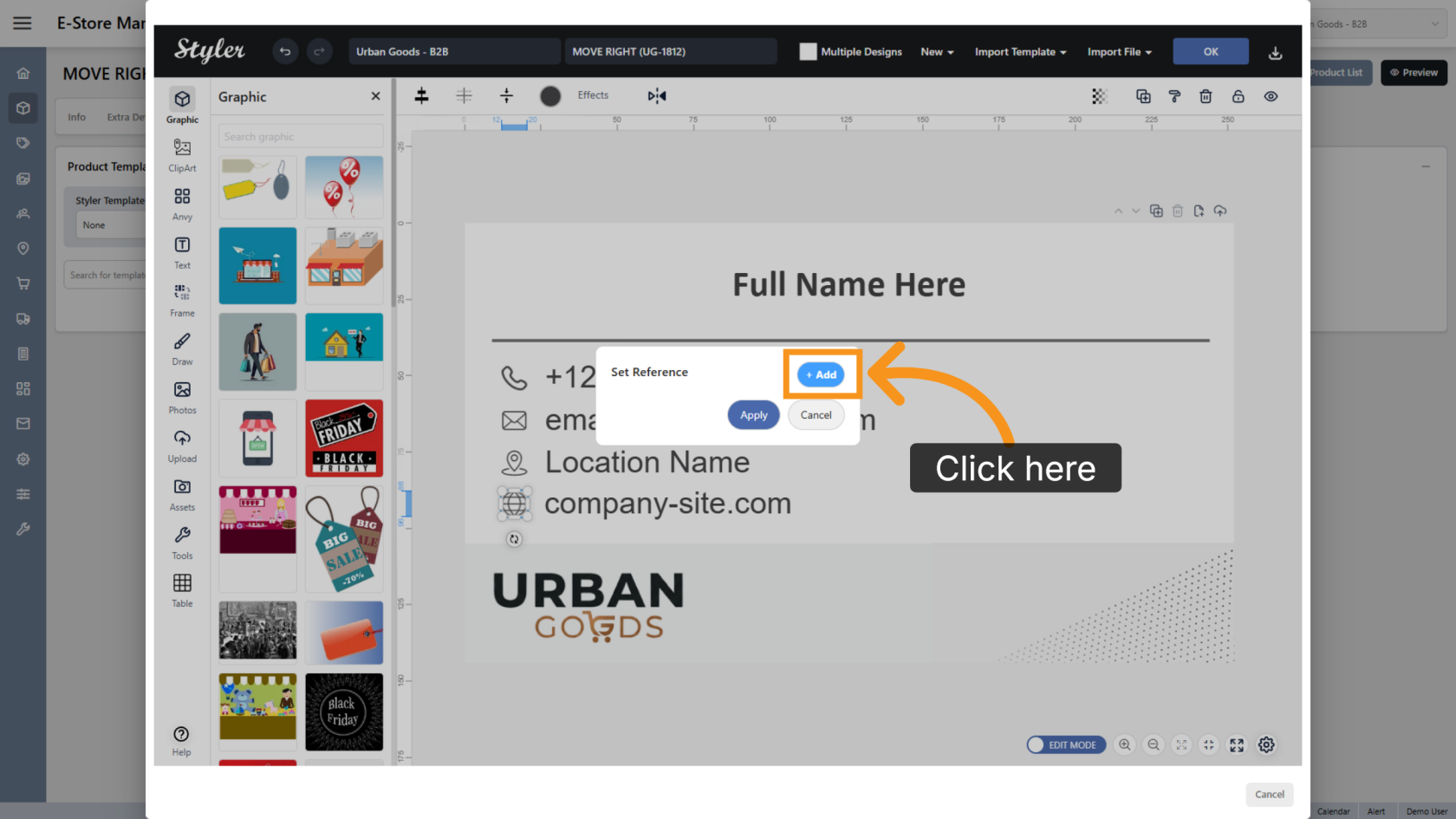1456x819 pixels.
Task: Click the duplicate object icon in toolbar
Action: click(1143, 96)
